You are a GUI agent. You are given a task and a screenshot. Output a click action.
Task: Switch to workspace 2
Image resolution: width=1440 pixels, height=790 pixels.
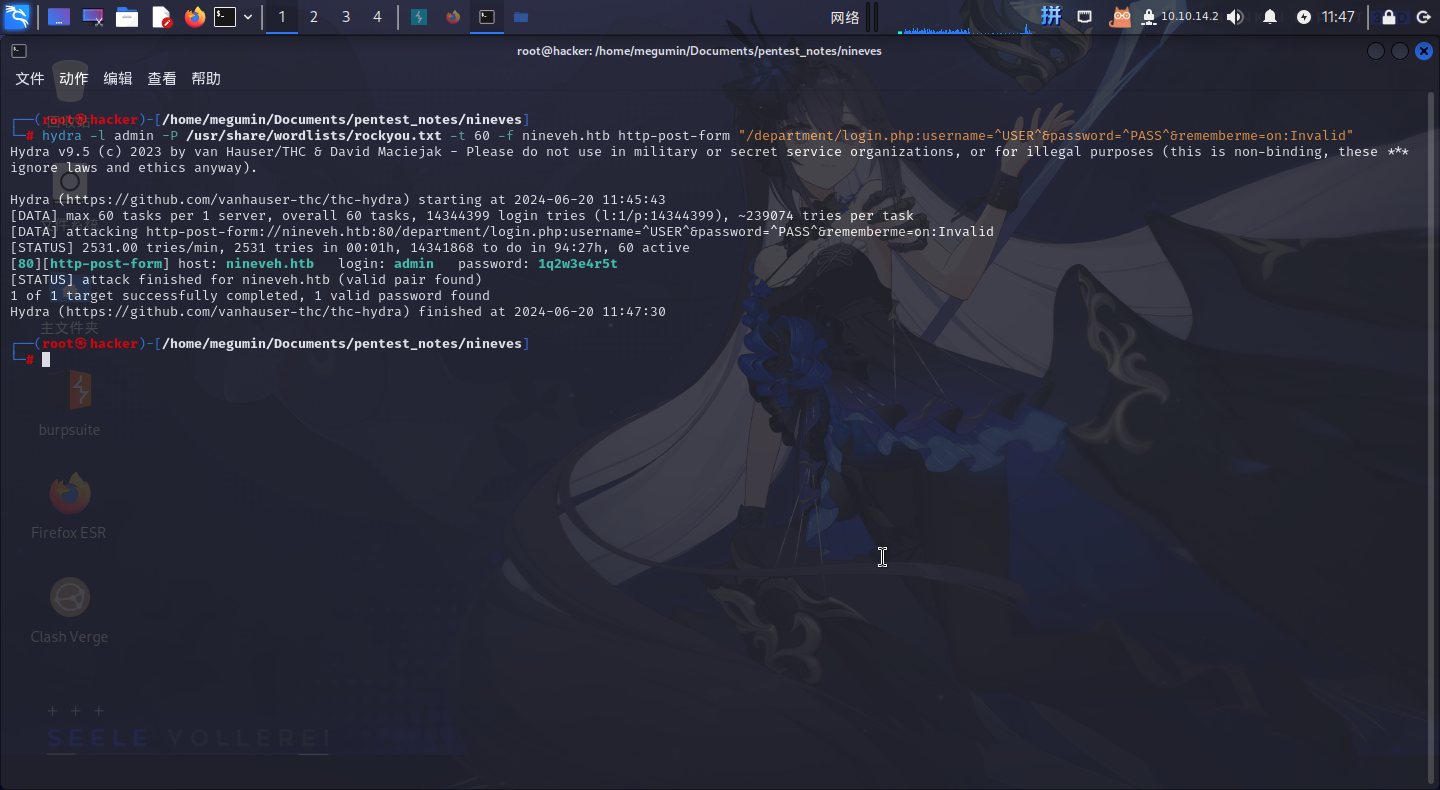click(x=314, y=17)
